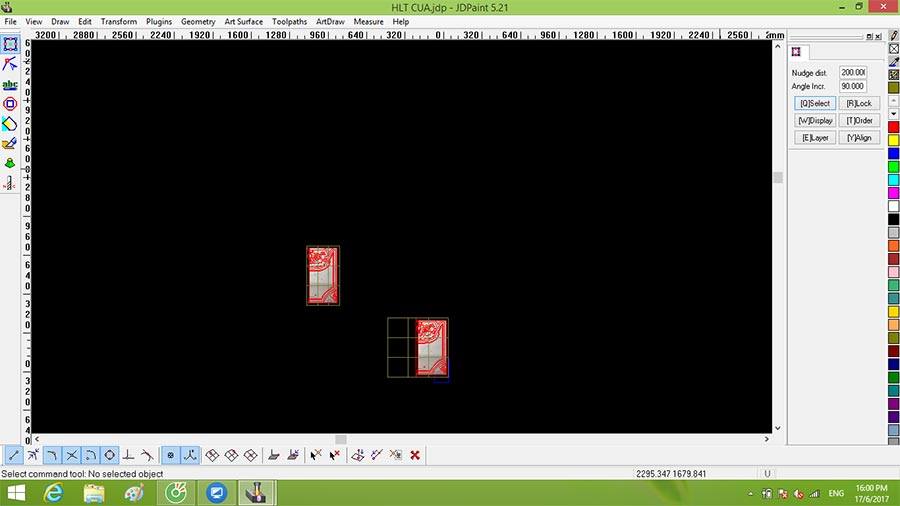Click vertical scrollbar down arrow
The height and width of the screenshot is (506, 900).
[x=778, y=428]
